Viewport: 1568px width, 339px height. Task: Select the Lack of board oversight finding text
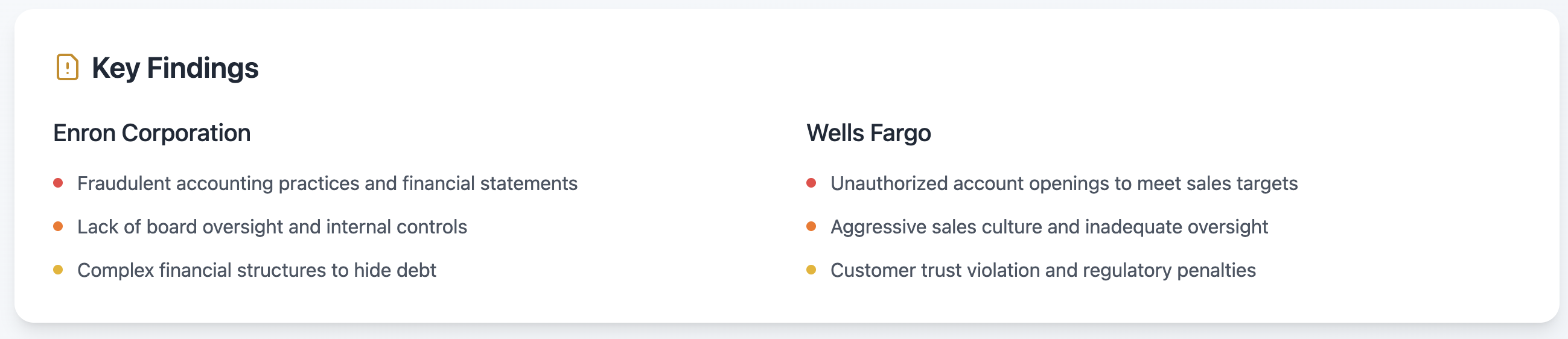click(x=272, y=227)
